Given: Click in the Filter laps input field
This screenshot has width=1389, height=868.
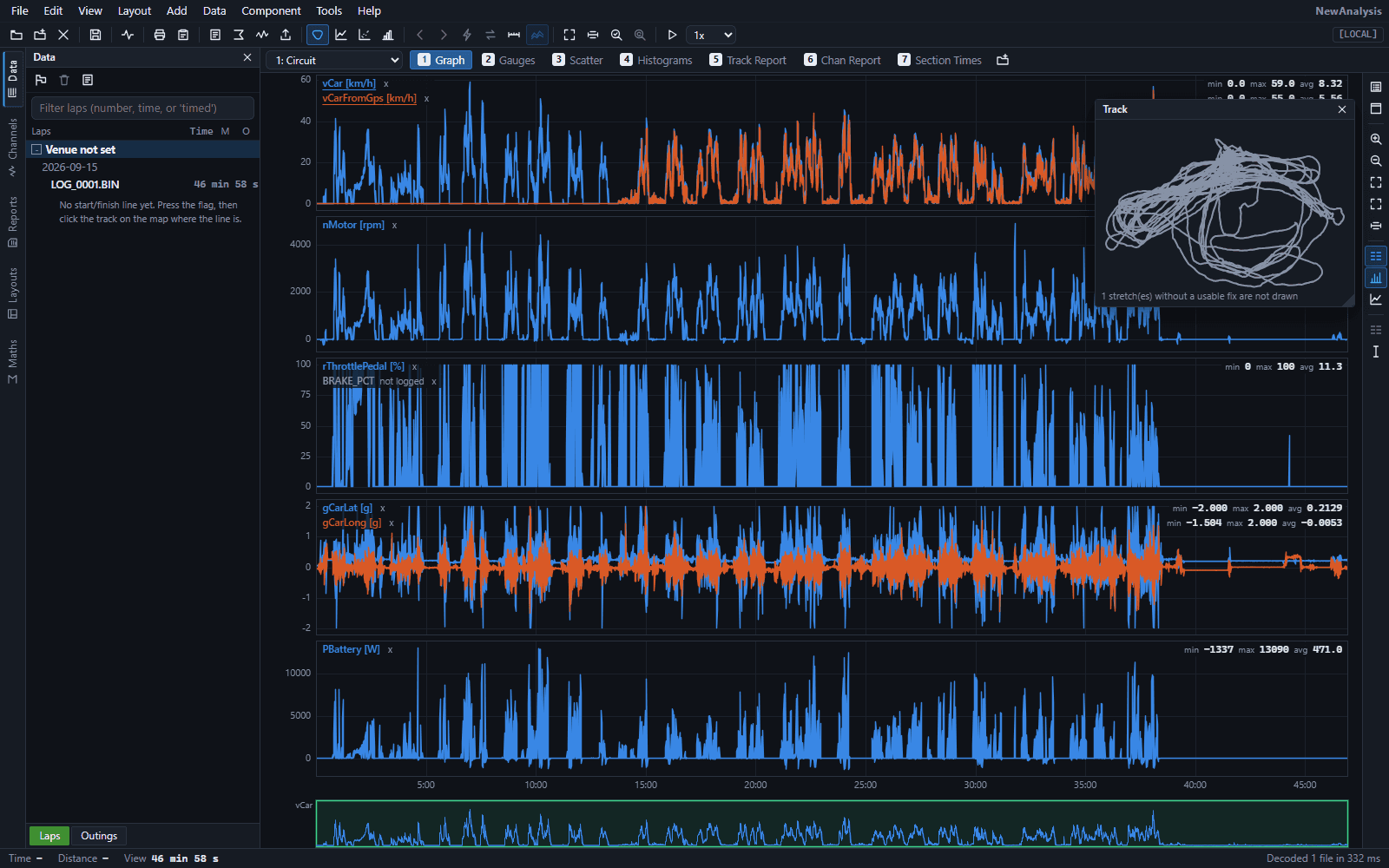Looking at the screenshot, I should pyautogui.click(x=142, y=108).
